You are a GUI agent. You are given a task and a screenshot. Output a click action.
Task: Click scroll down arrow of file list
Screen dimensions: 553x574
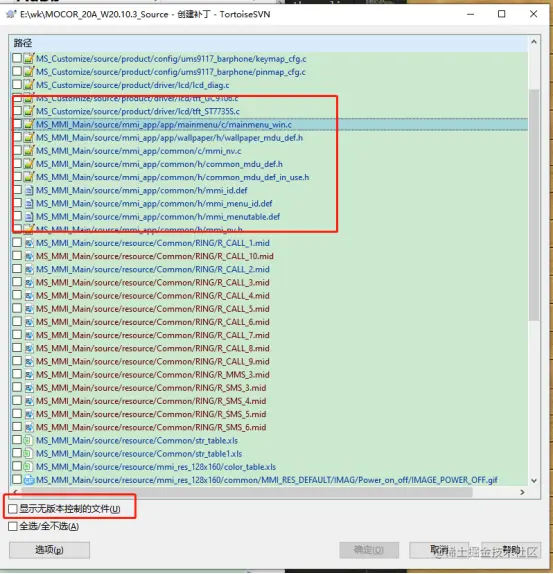point(534,481)
